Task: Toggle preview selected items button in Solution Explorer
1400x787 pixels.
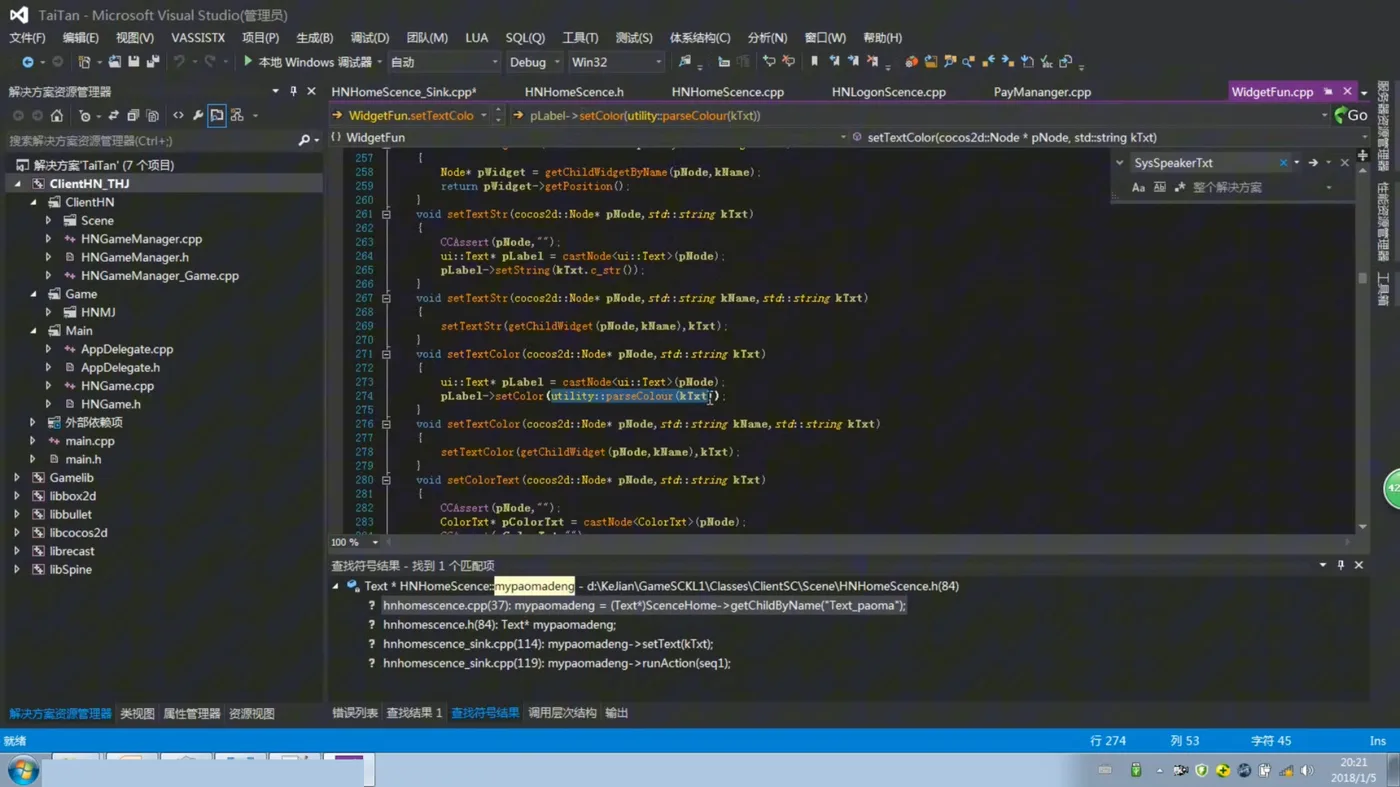Action: [217, 116]
